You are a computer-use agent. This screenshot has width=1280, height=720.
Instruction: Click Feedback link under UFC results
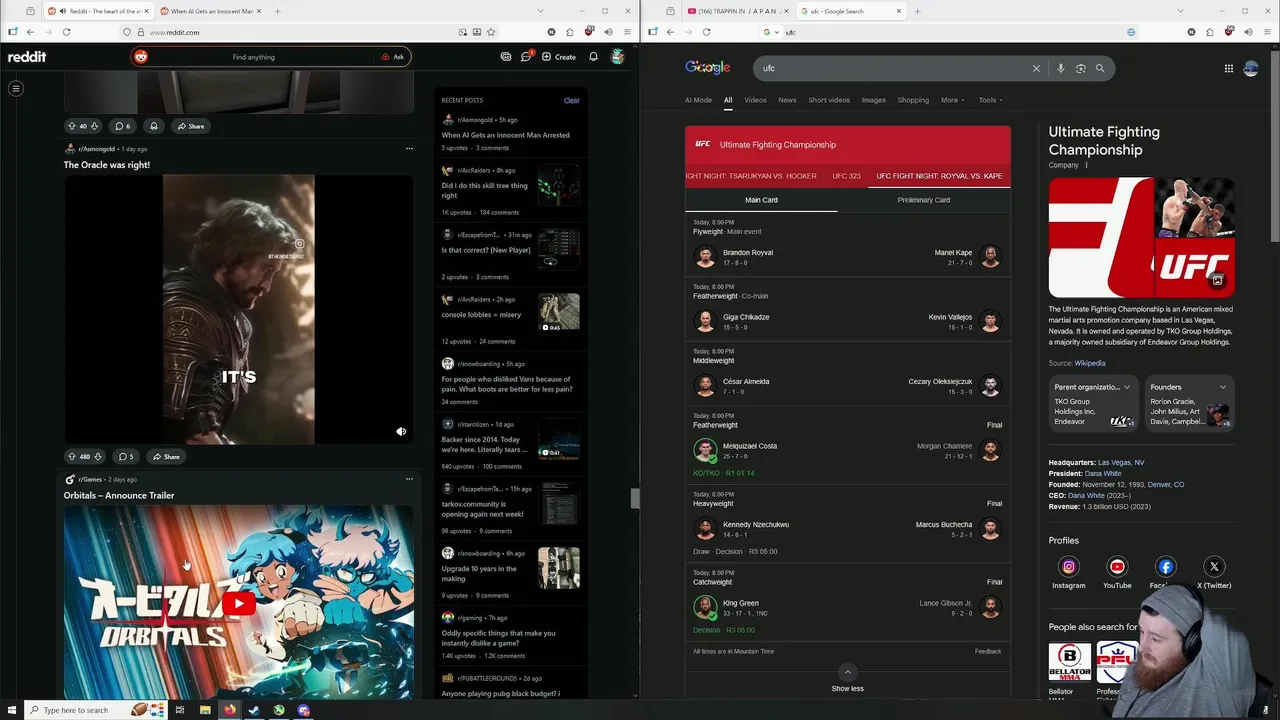click(988, 651)
